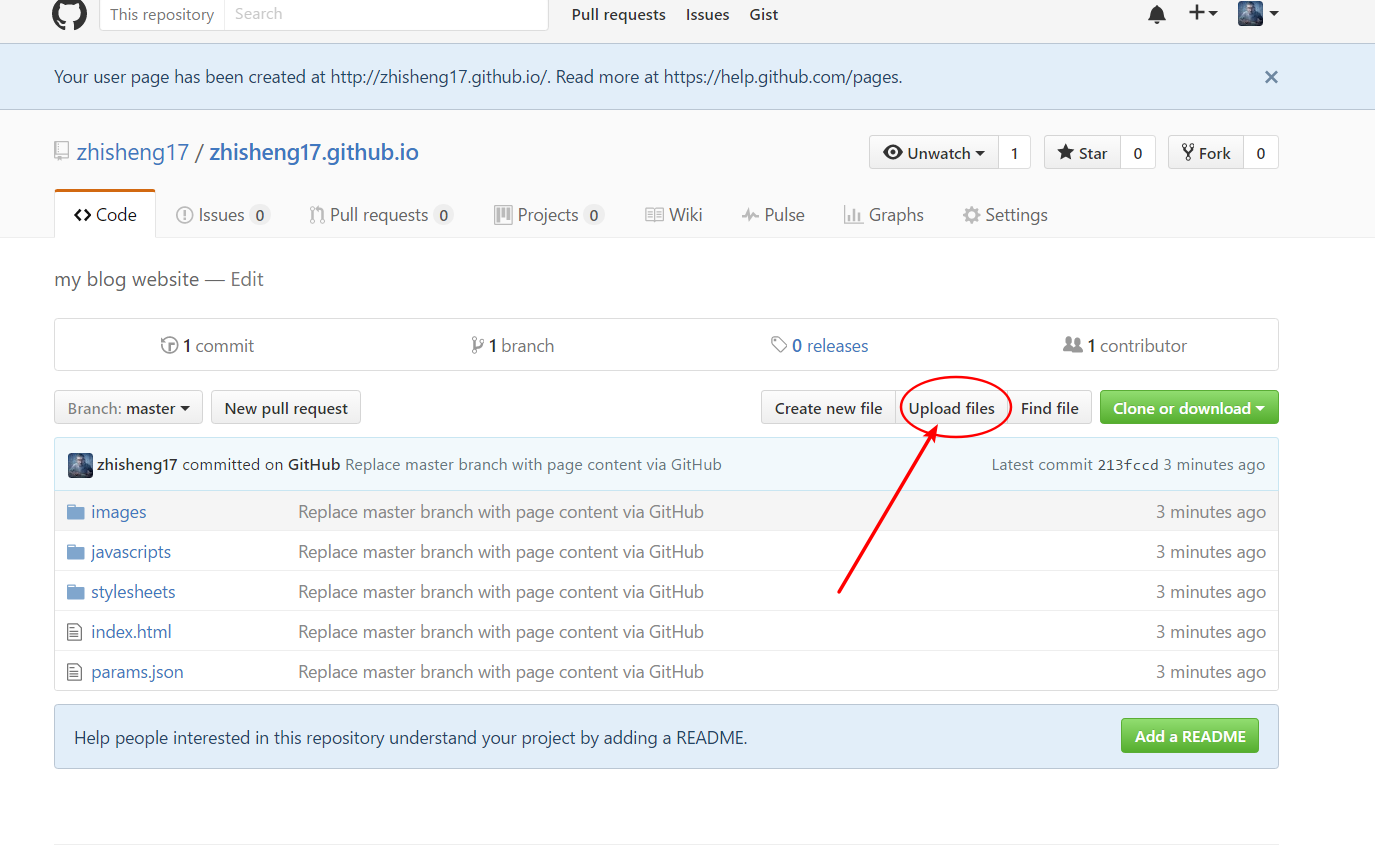
Task: Open the Pull requests repository tab
Action: point(381,215)
